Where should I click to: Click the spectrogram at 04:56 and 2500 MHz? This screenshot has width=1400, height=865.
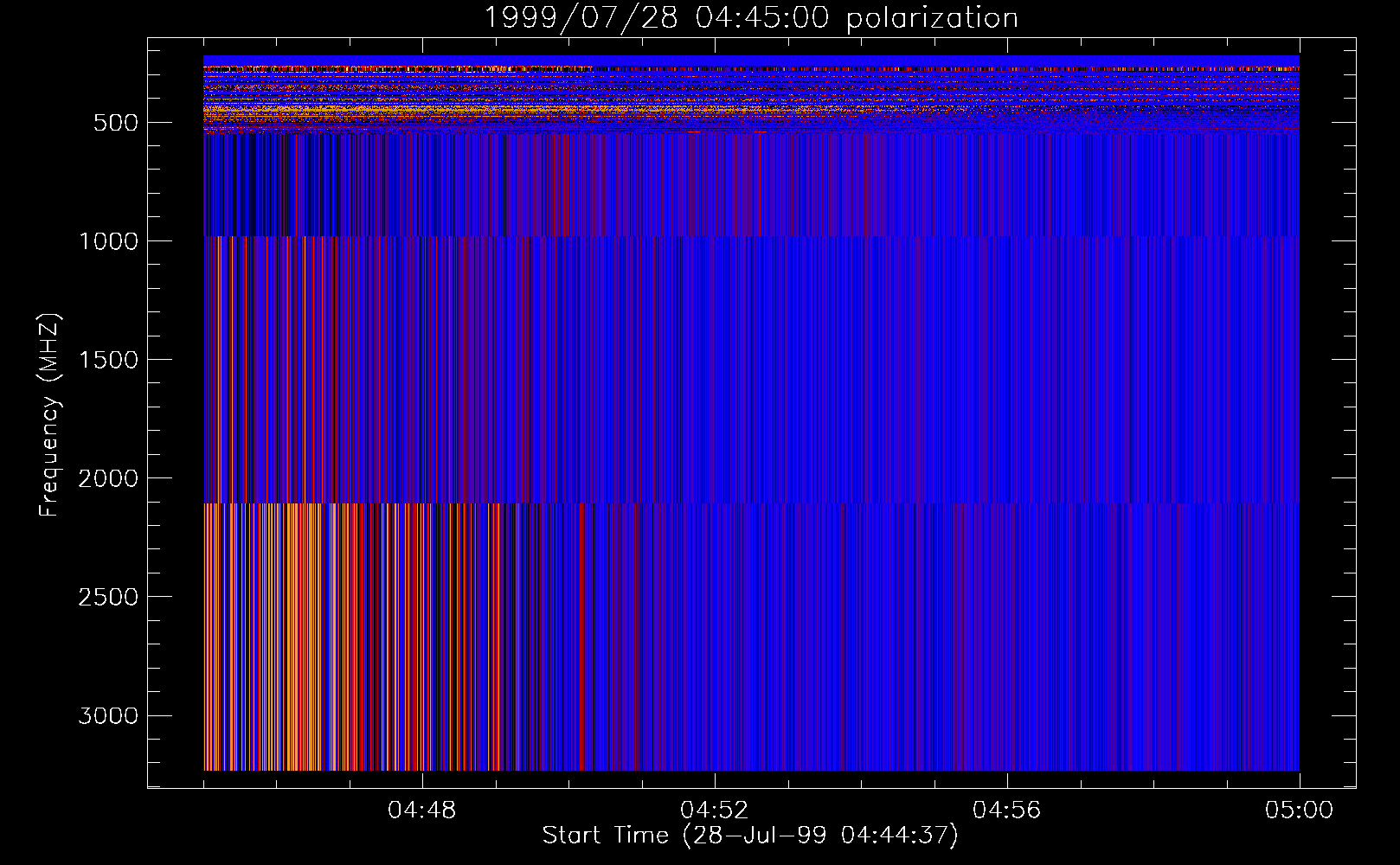tap(1007, 596)
